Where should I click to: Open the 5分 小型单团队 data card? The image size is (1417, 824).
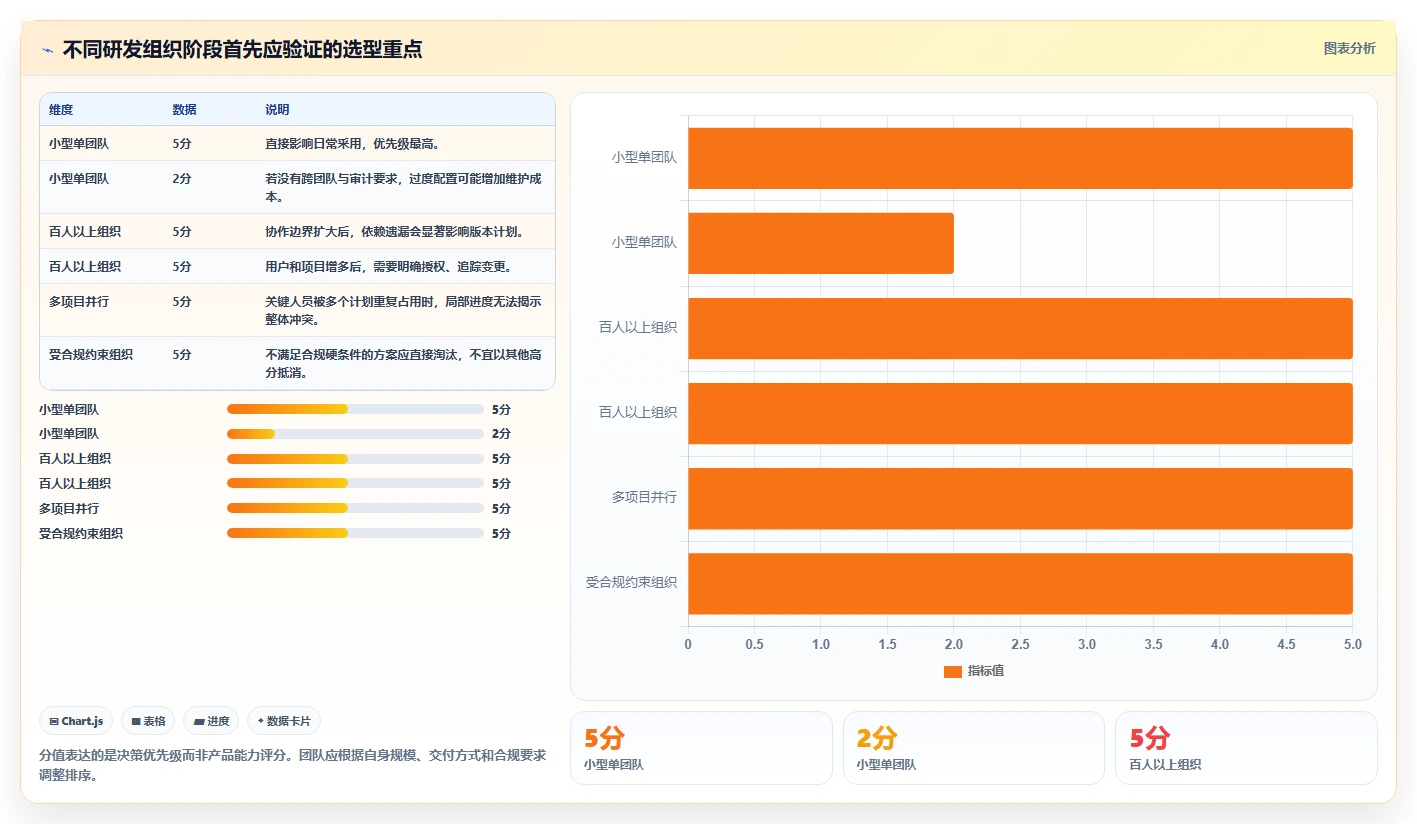pyautogui.click(x=701, y=748)
